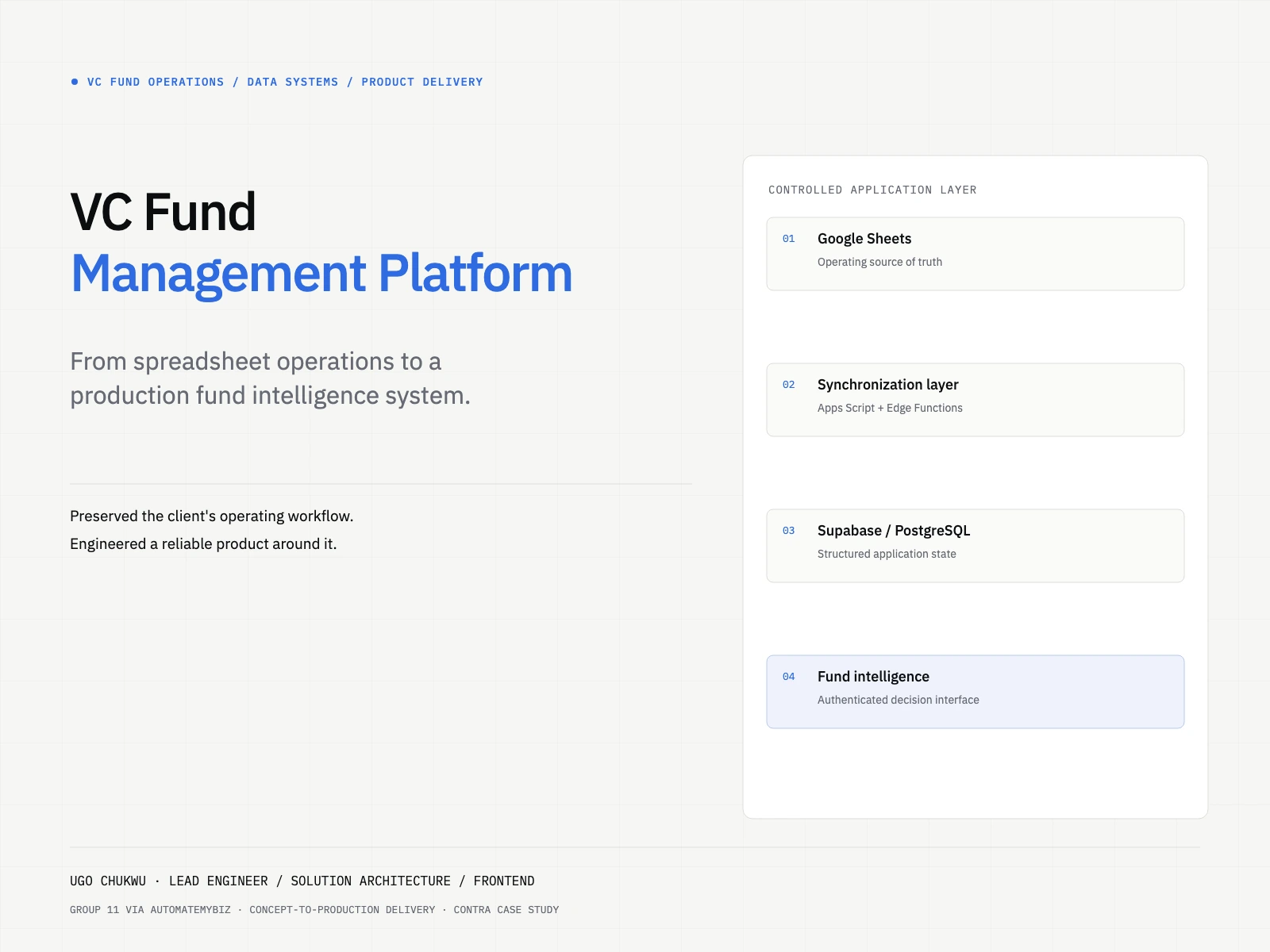
Task: Click 'Structured application state'
Action: [x=887, y=555]
